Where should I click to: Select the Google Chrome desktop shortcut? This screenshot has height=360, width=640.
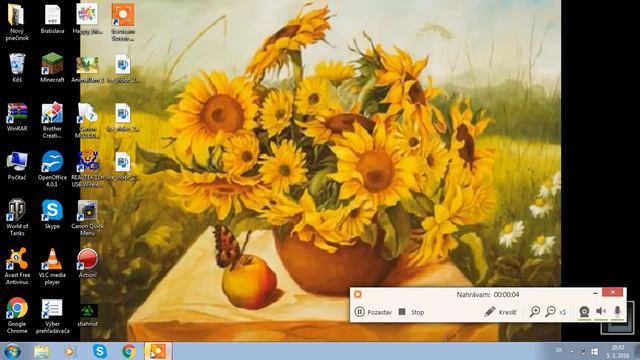coord(17,315)
